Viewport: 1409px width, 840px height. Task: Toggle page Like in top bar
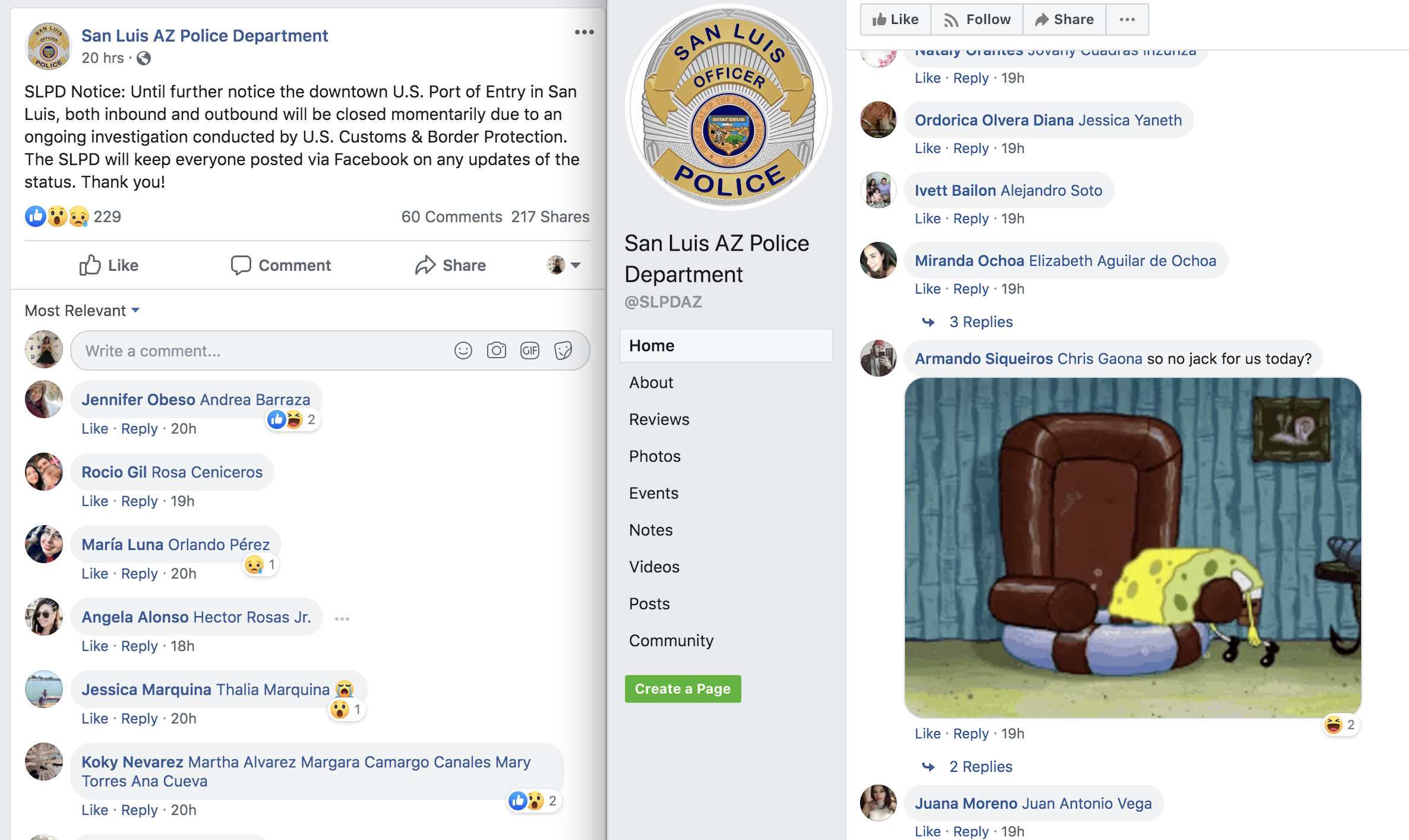895,20
